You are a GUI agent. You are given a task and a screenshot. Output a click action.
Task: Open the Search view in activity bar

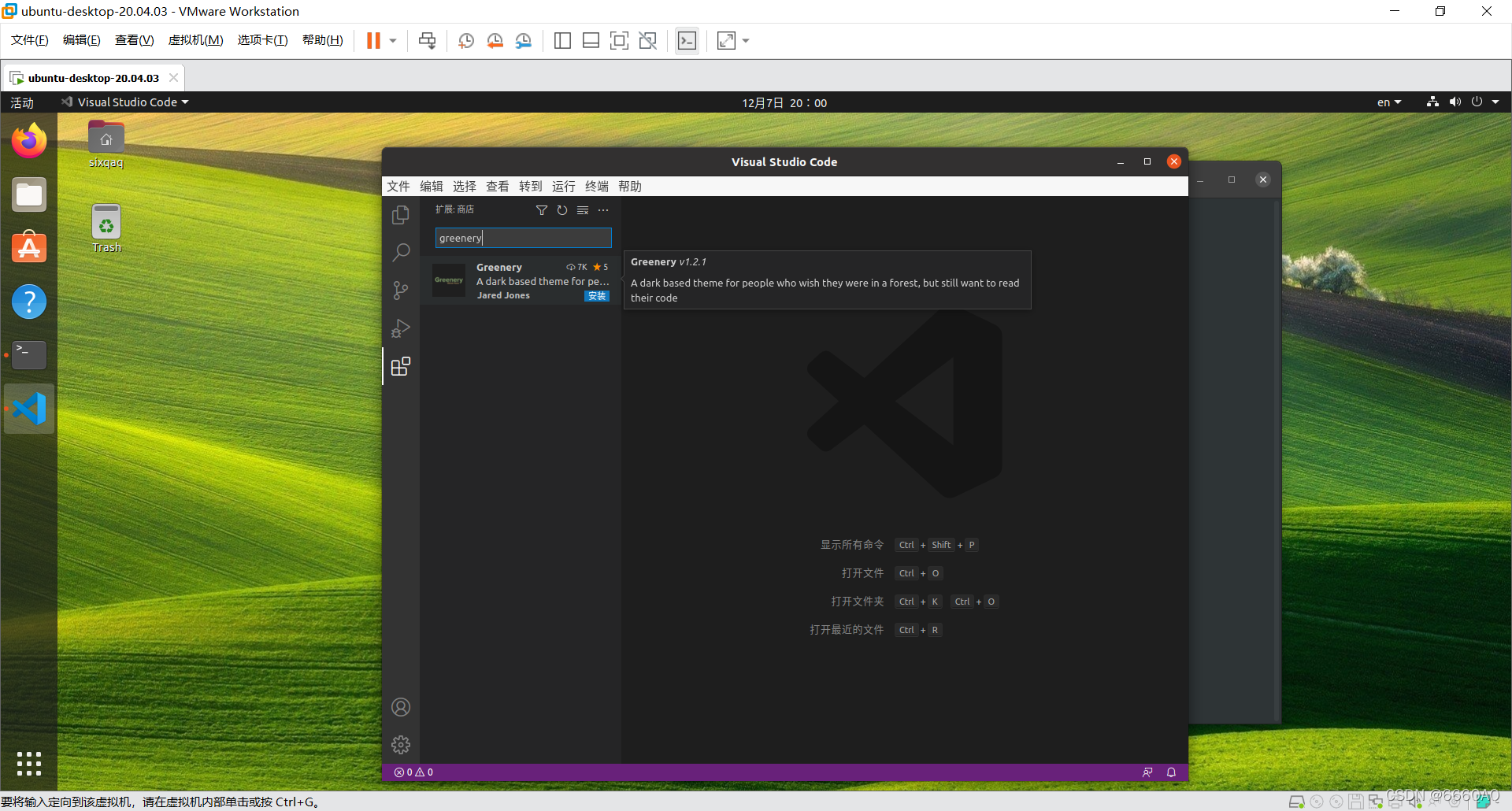click(401, 253)
